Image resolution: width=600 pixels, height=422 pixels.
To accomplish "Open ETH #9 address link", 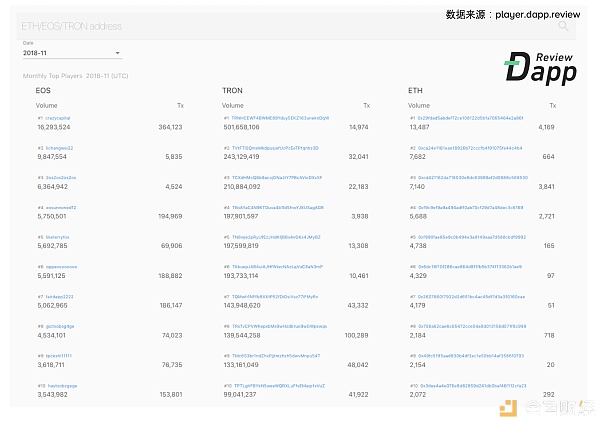I will tap(471, 356).
